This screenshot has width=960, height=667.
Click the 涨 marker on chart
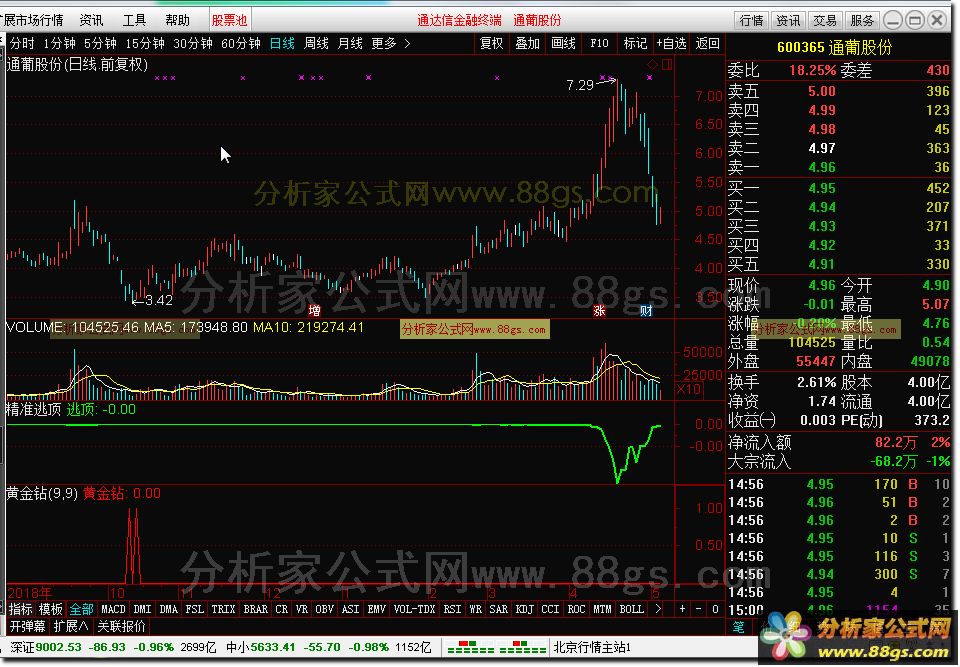(x=599, y=311)
